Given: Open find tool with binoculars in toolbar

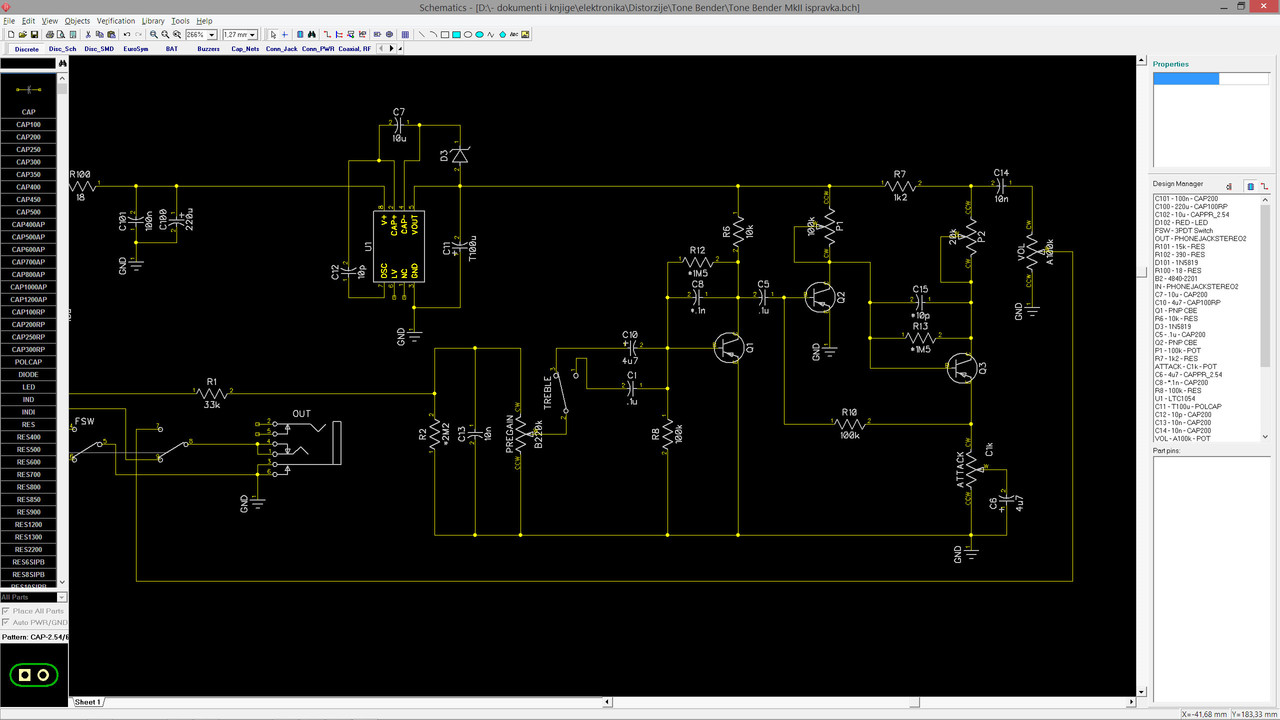Looking at the screenshot, I should [312, 34].
